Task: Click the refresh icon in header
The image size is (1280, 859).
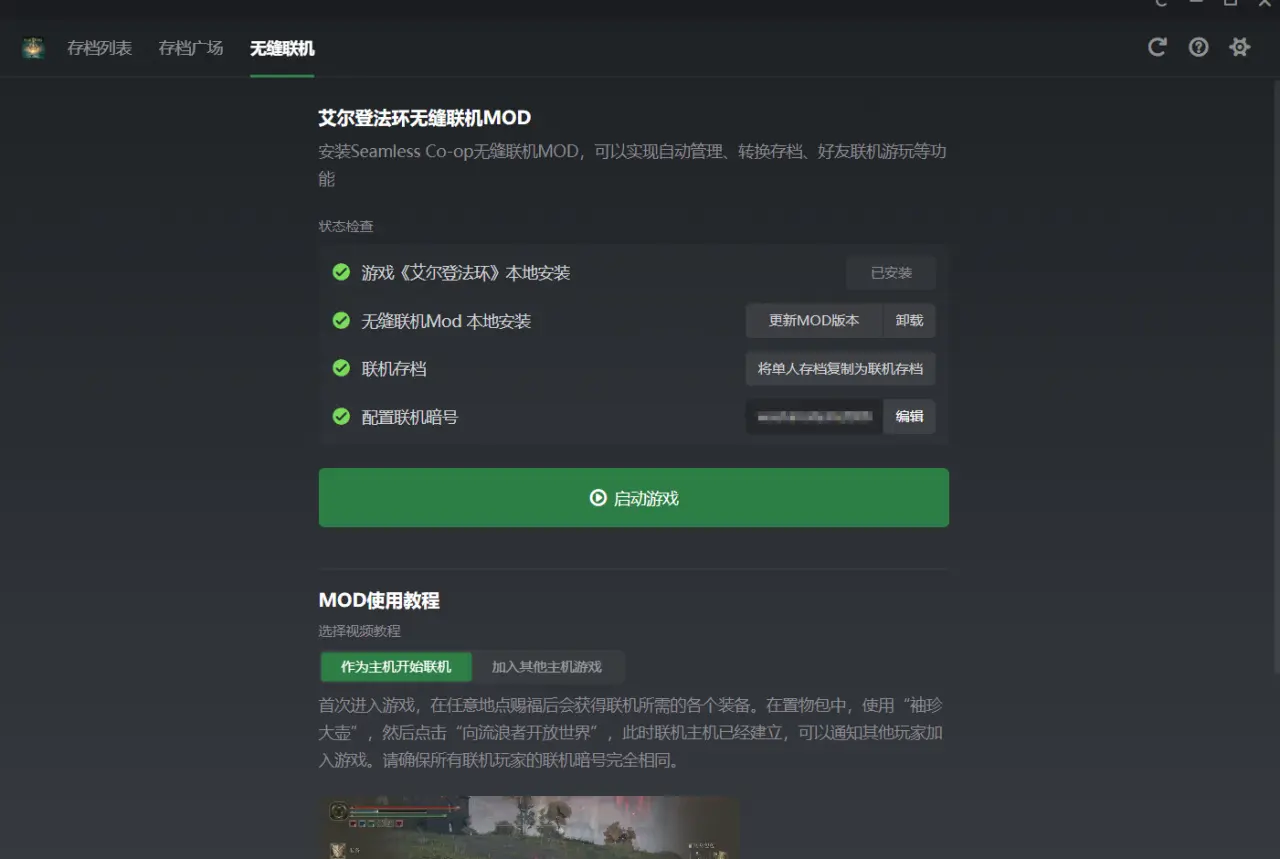Action: [x=1157, y=47]
